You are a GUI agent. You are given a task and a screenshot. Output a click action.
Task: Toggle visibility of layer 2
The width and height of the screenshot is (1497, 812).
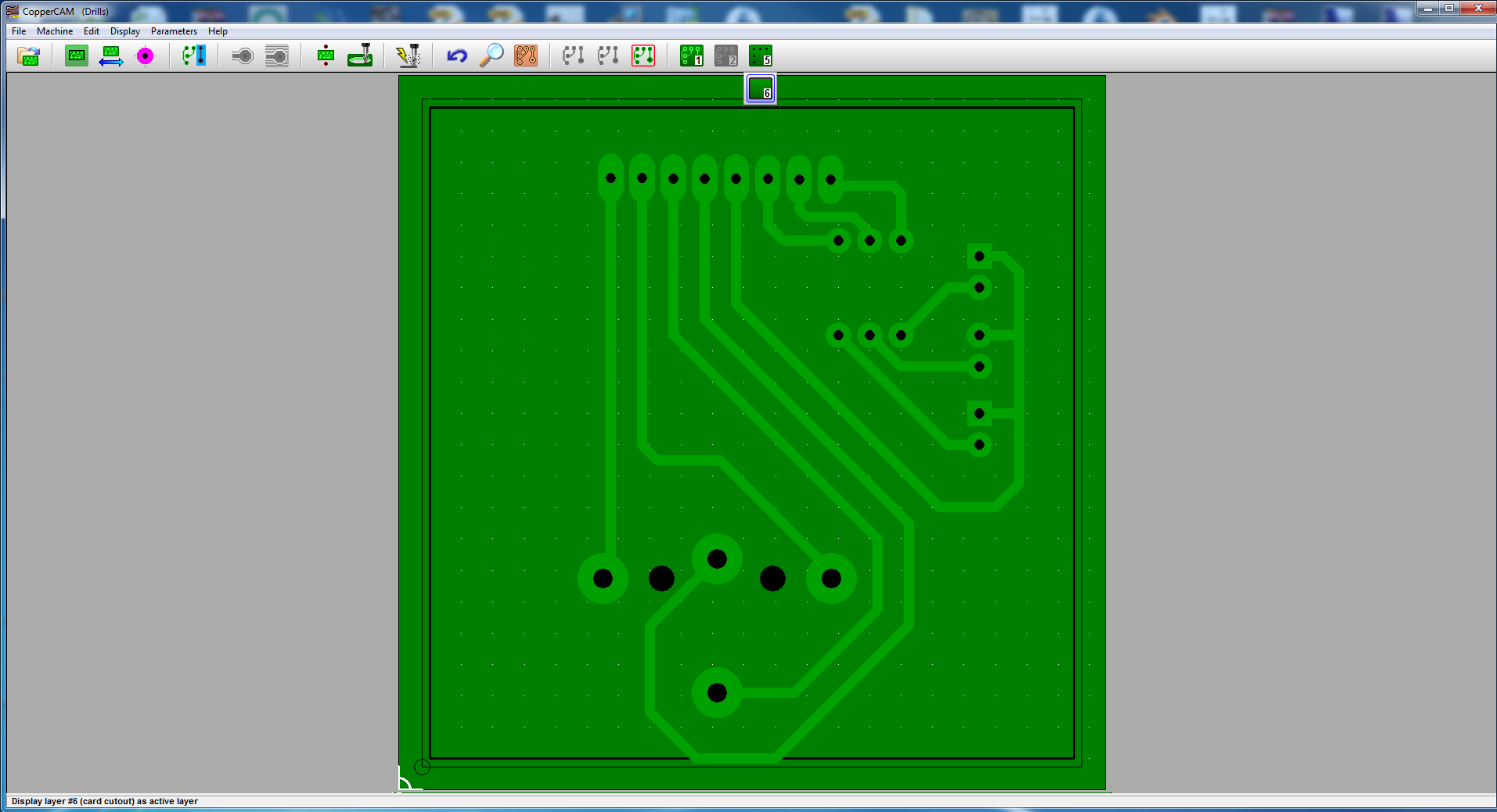pos(726,56)
